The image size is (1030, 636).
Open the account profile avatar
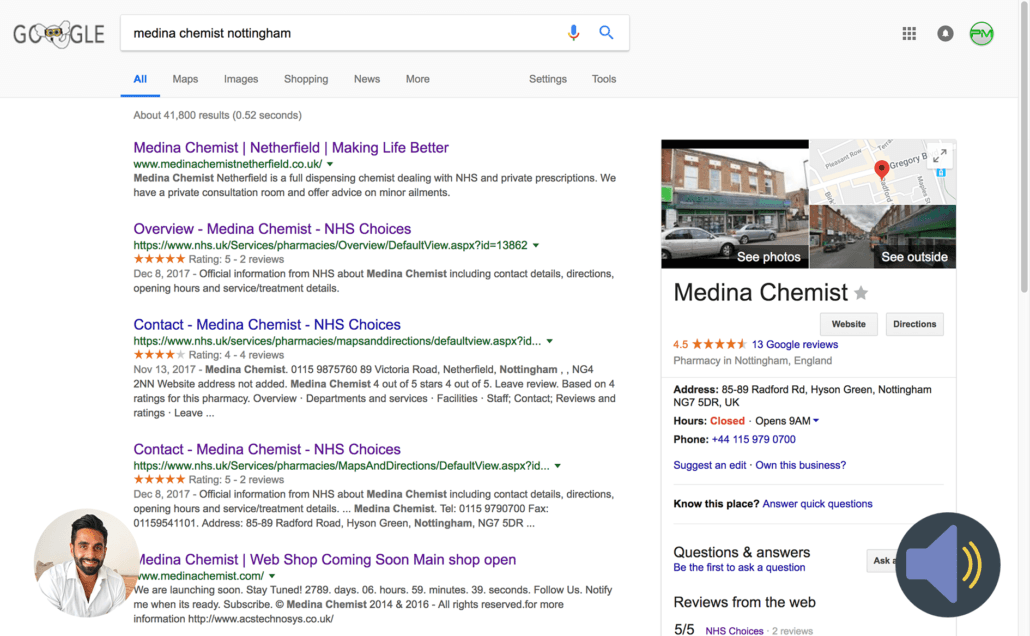pyautogui.click(x=981, y=34)
